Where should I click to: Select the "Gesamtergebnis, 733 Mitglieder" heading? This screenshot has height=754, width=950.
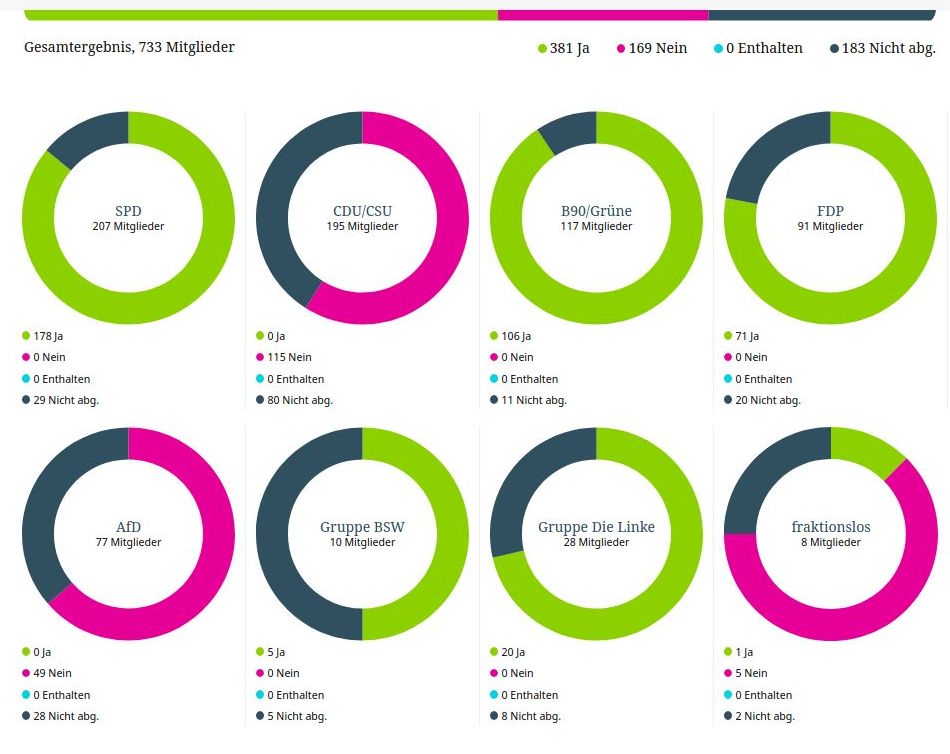129,47
